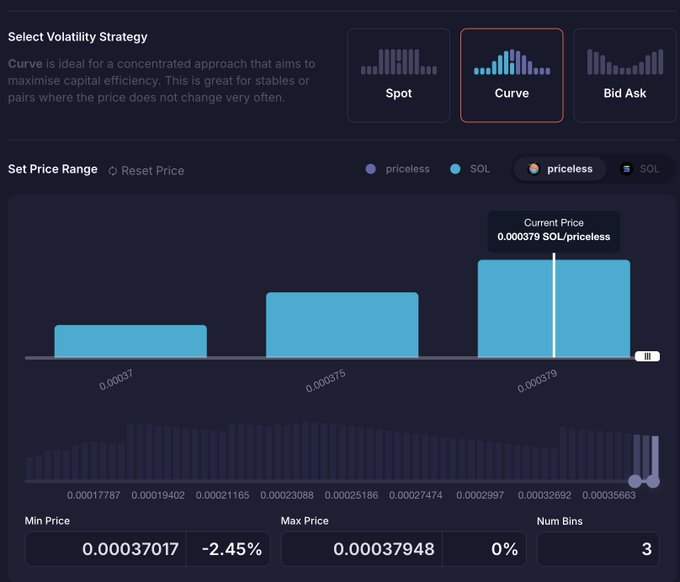Click the Bid Ask U-shaped chart icon

pos(625,62)
